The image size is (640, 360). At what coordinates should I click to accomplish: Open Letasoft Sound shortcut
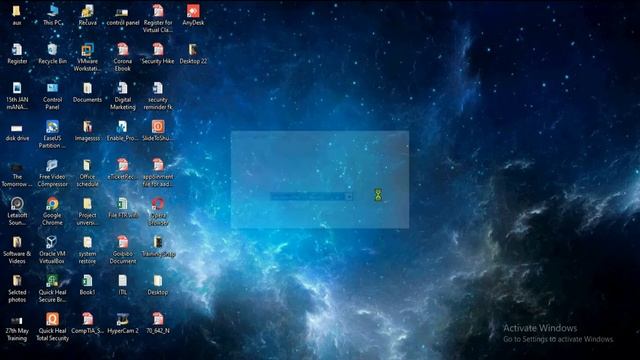point(17,211)
